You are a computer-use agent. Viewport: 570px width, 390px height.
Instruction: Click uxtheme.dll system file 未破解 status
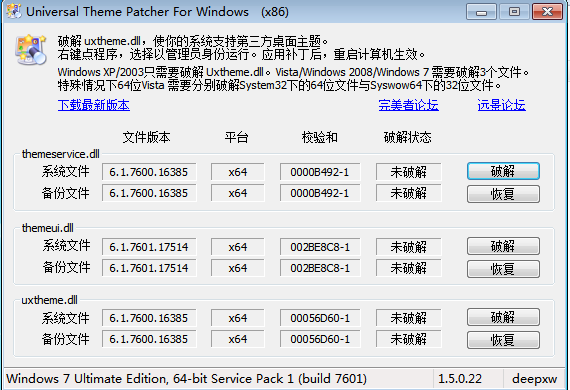coord(409,318)
